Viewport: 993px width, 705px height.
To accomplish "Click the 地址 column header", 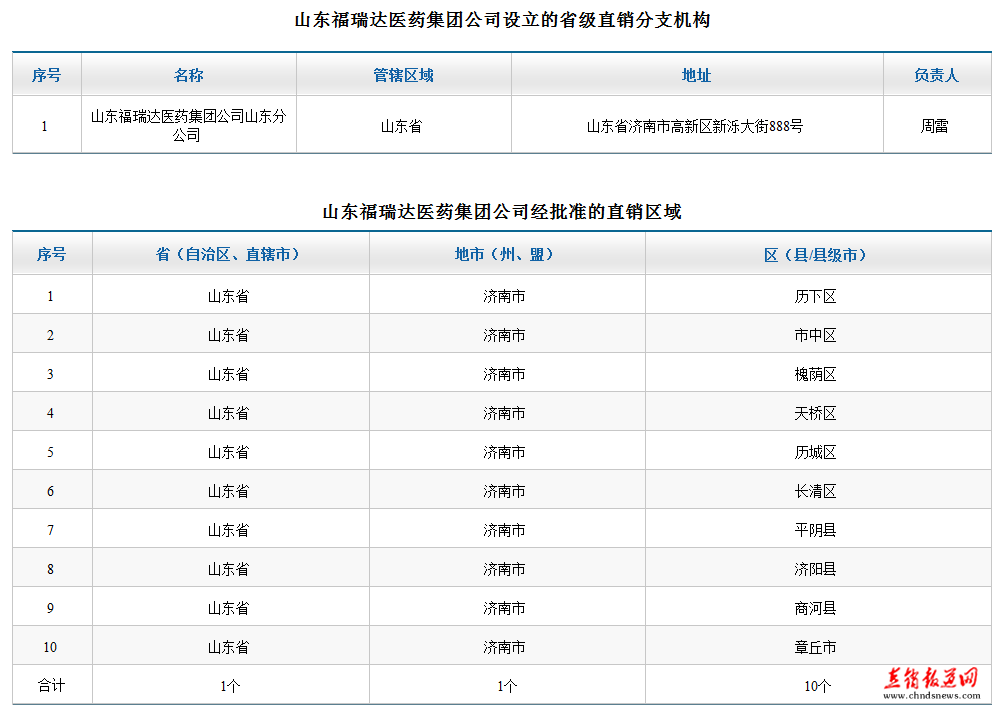I will [697, 75].
